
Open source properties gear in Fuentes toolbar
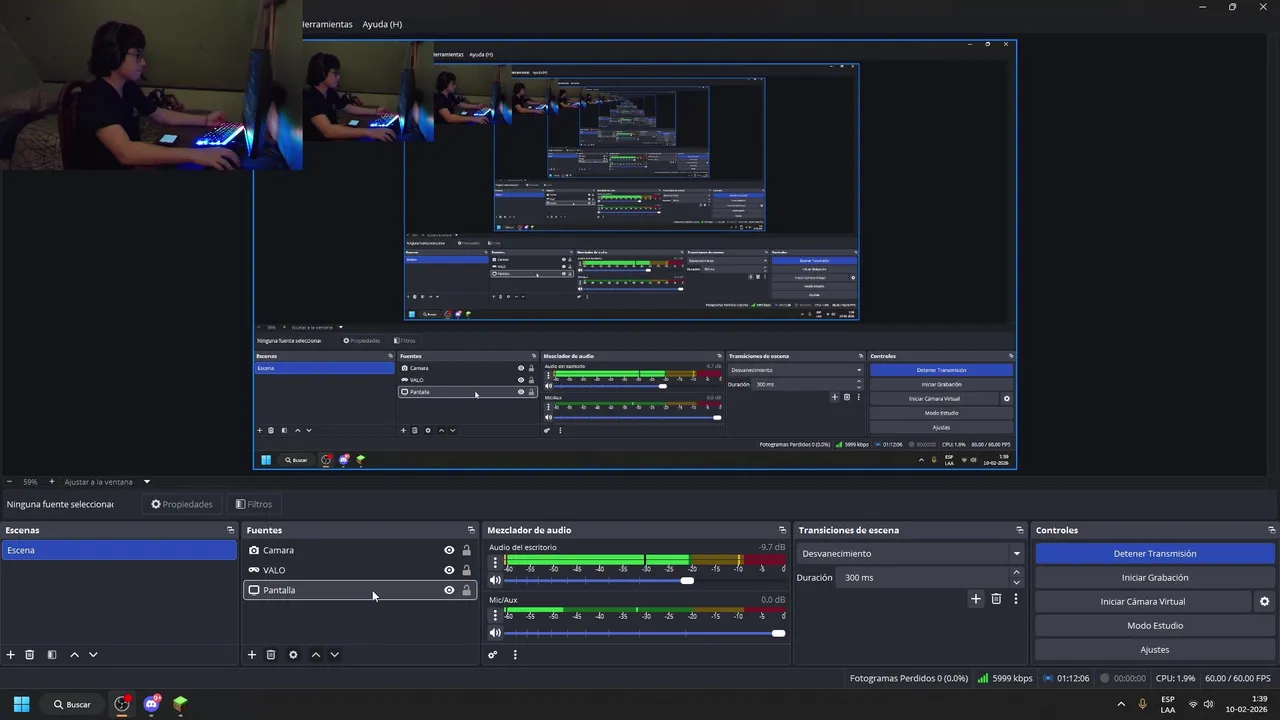point(293,655)
